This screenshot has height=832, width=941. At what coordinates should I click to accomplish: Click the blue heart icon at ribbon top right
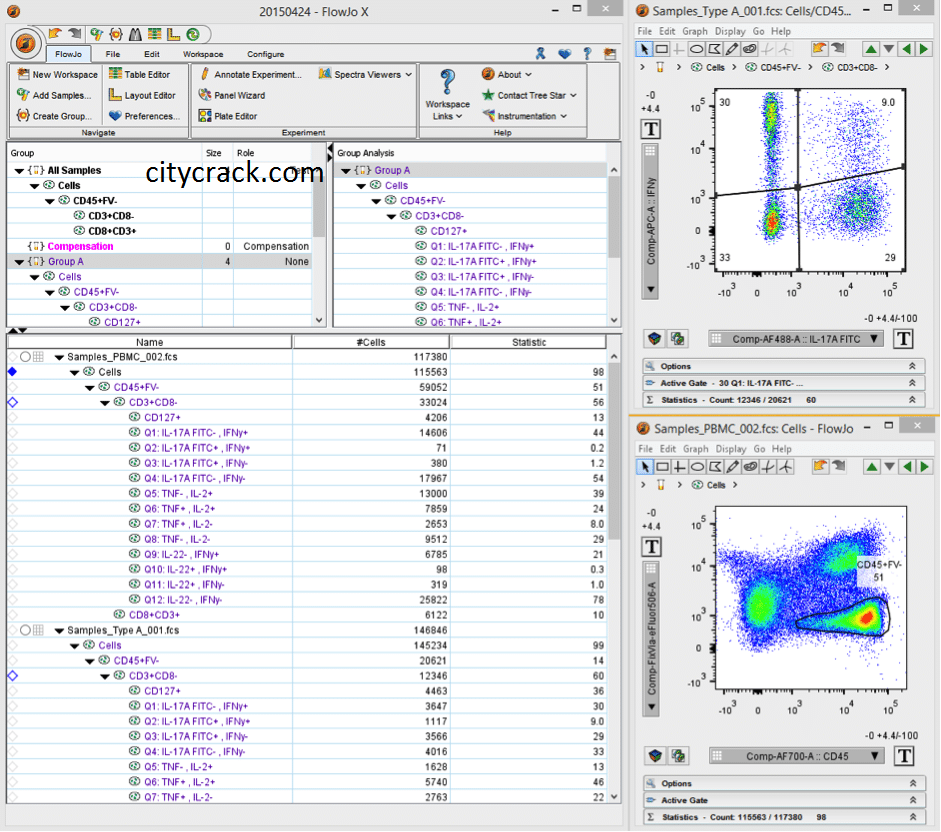[565, 53]
